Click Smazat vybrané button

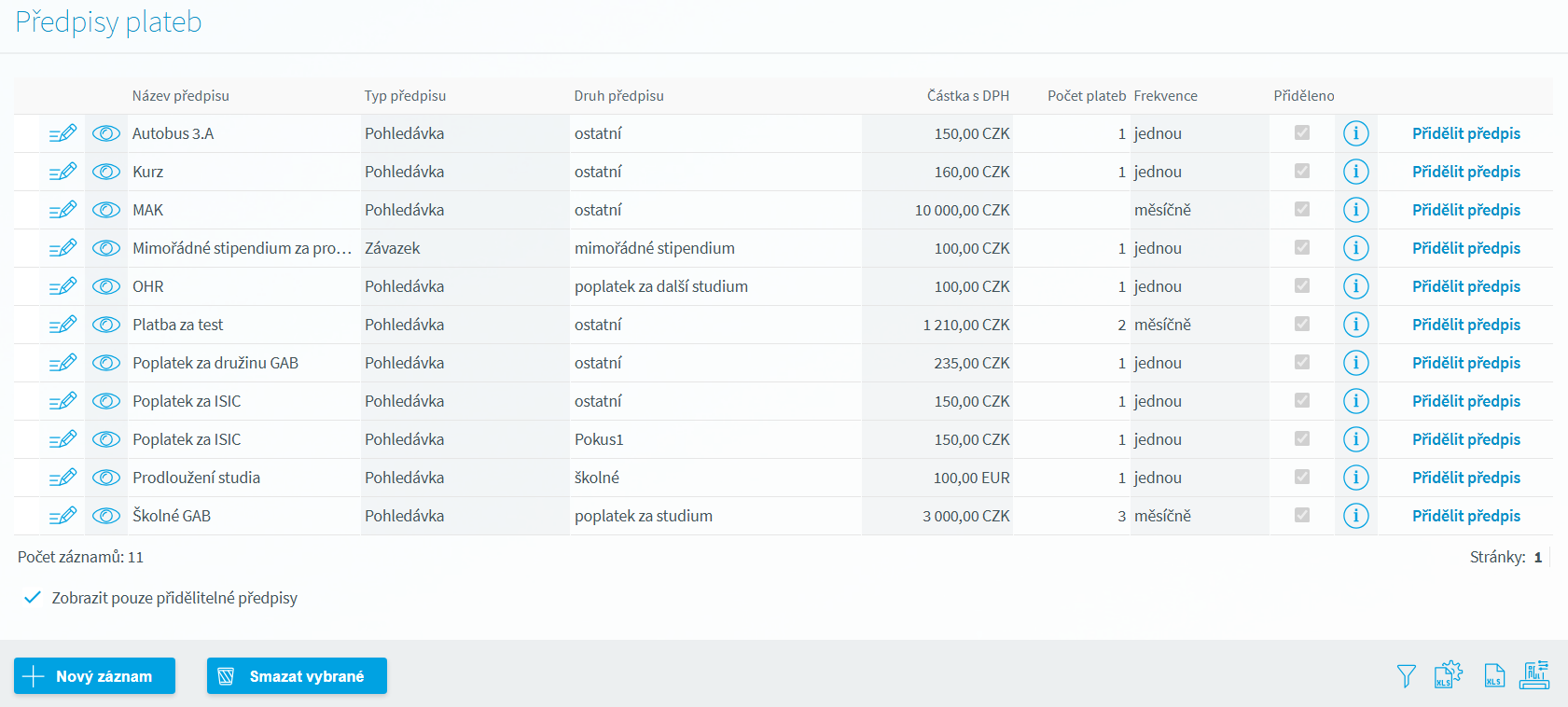point(297,676)
